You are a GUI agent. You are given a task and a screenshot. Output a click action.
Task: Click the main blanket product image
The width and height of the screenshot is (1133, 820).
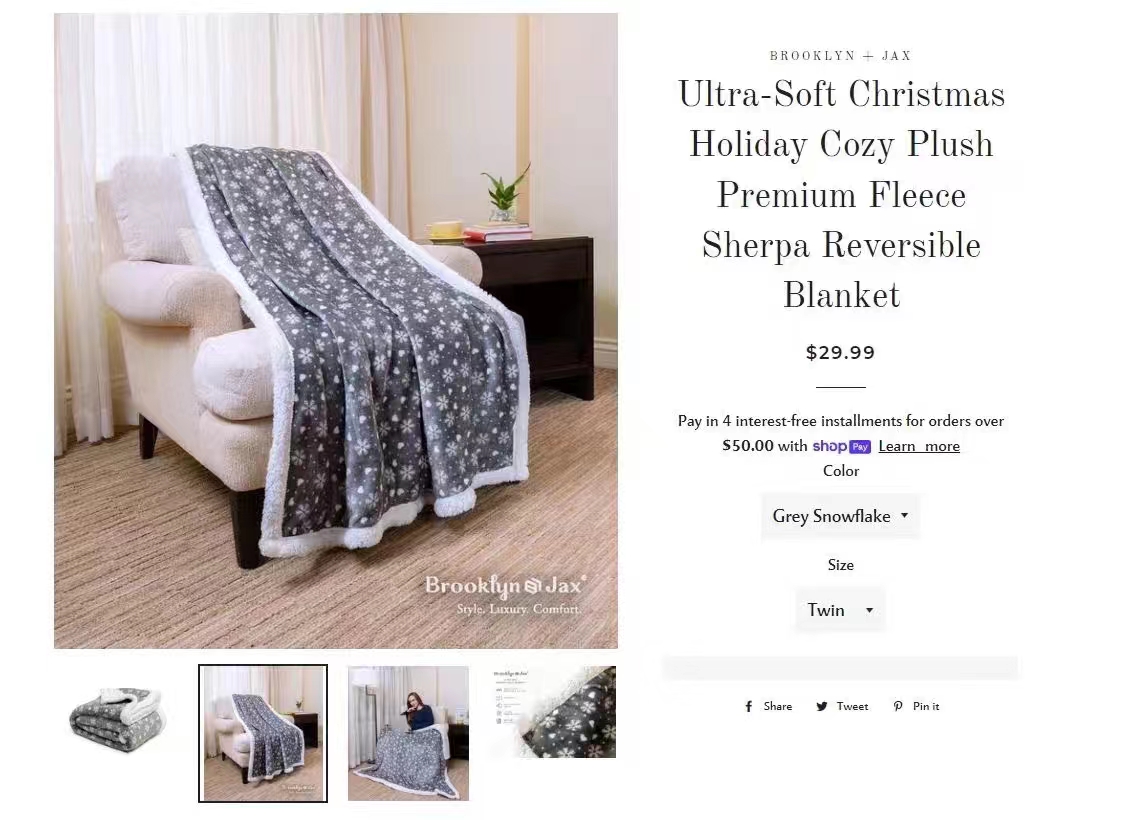click(336, 331)
